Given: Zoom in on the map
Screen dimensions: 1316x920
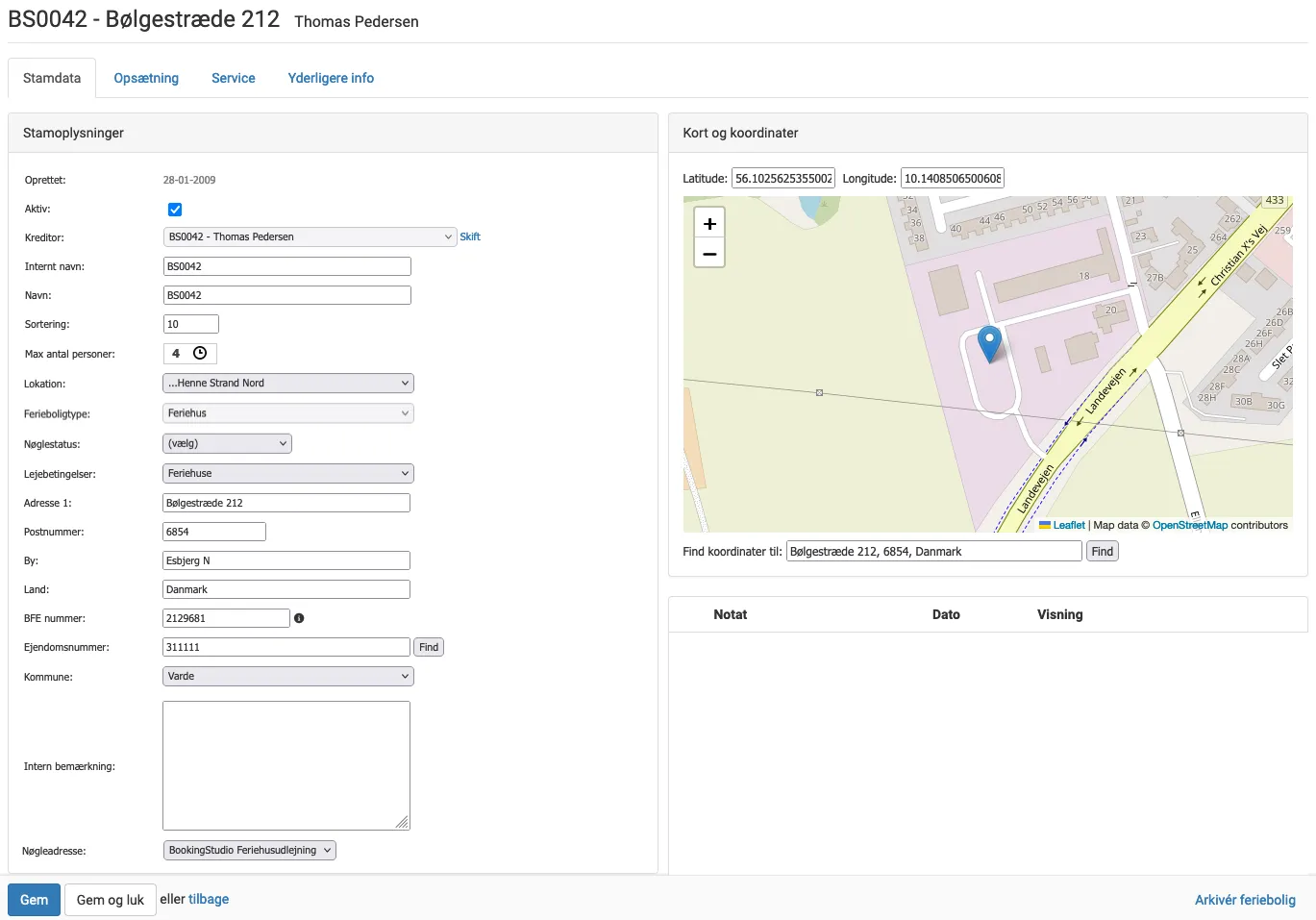Looking at the screenshot, I should point(709,224).
